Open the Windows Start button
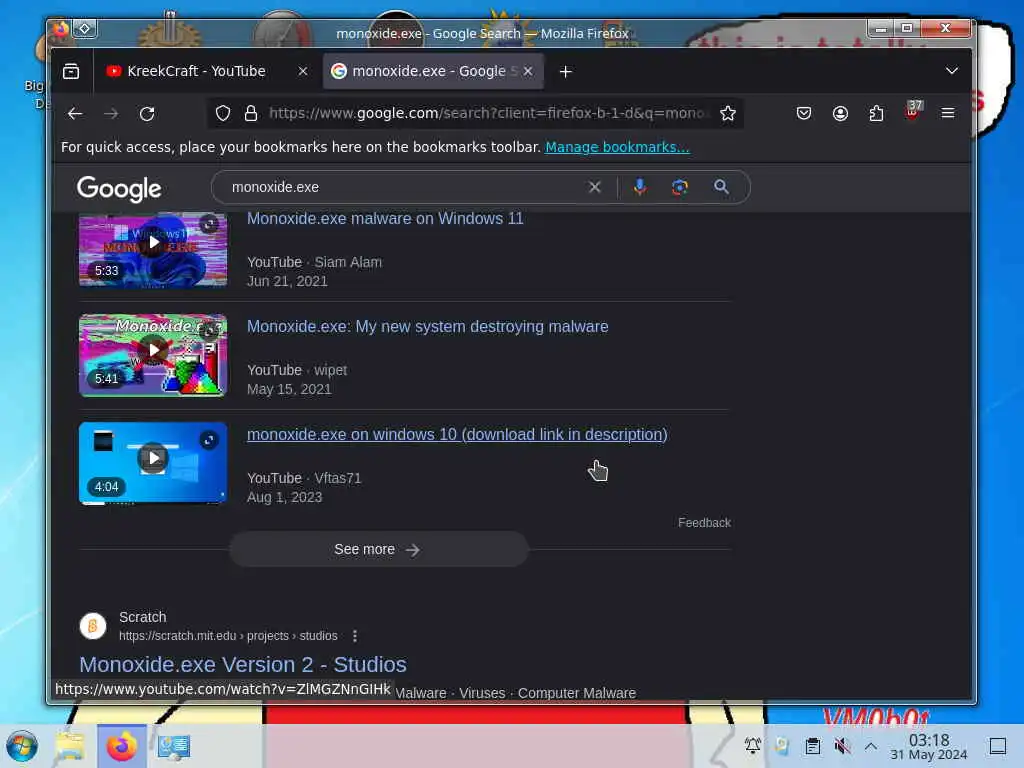This screenshot has width=1024, height=768. pos(22,746)
